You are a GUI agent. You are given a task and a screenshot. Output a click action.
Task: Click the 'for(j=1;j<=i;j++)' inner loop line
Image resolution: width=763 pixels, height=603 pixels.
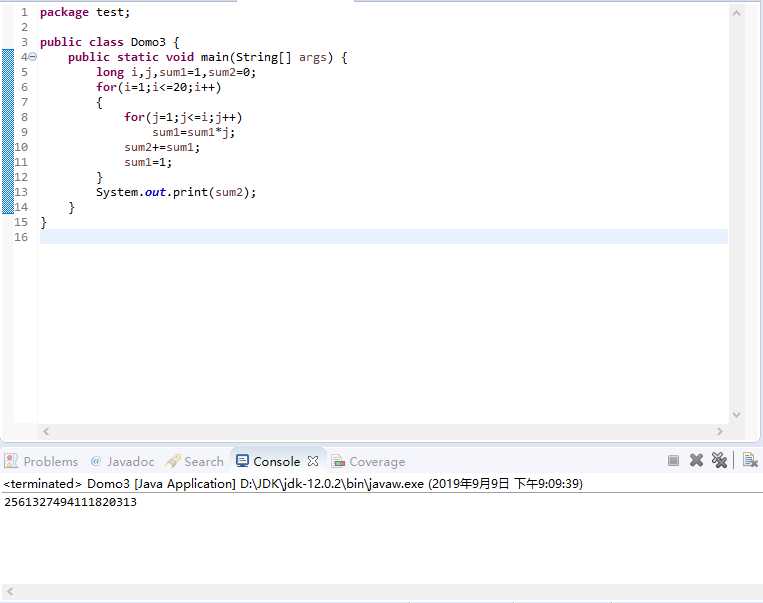183,117
